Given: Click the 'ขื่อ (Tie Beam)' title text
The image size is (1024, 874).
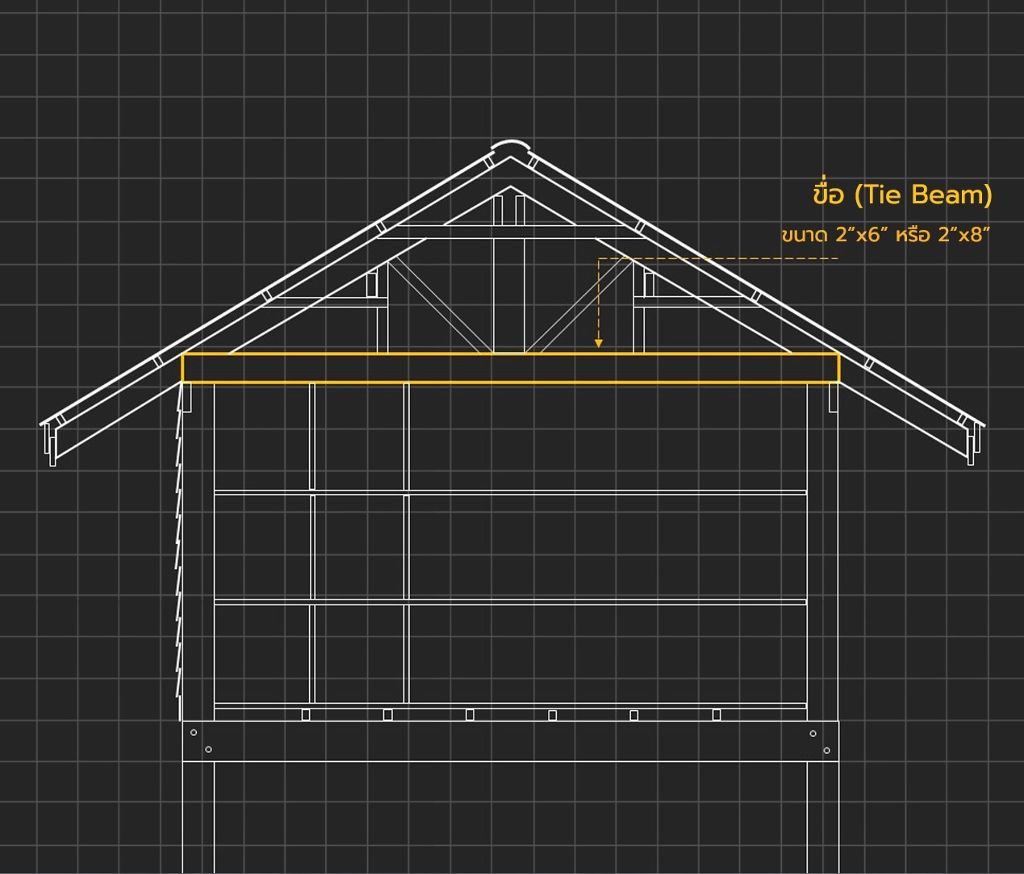Looking at the screenshot, I should click(903, 194).
